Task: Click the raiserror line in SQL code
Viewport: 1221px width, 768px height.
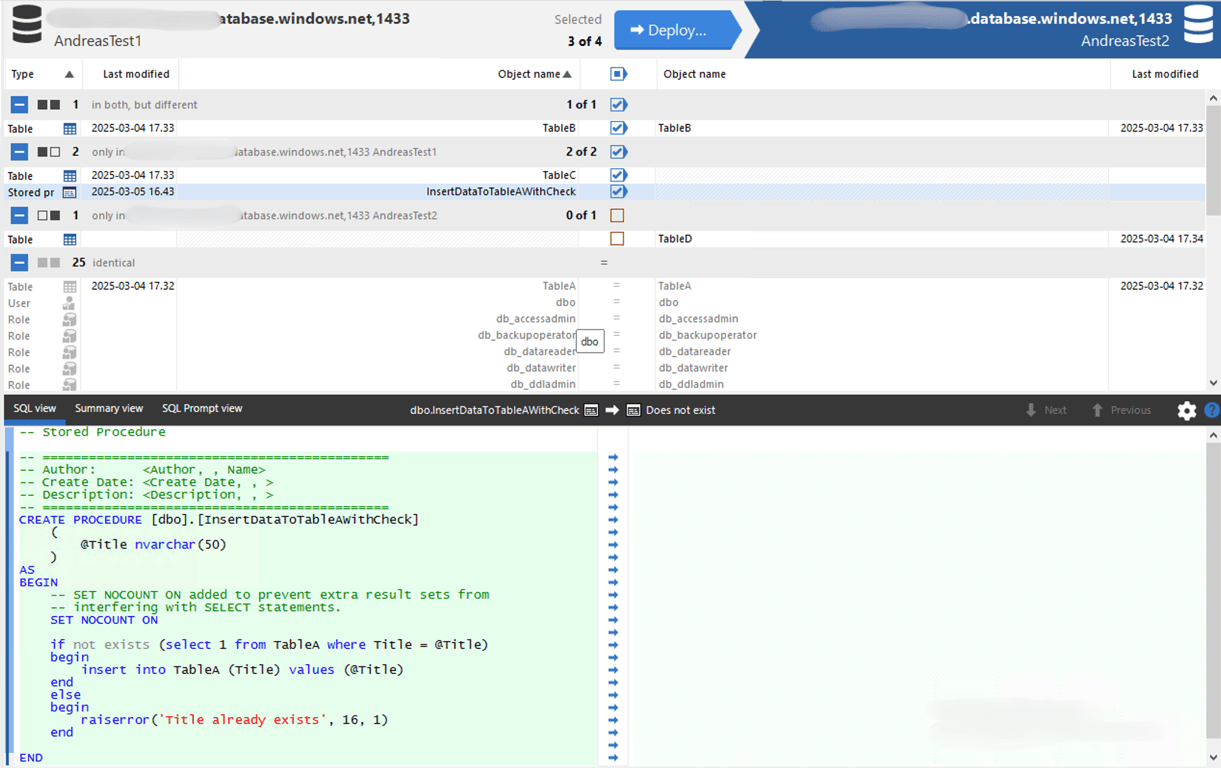Action: pyautogui.click(x=234, y=720)
